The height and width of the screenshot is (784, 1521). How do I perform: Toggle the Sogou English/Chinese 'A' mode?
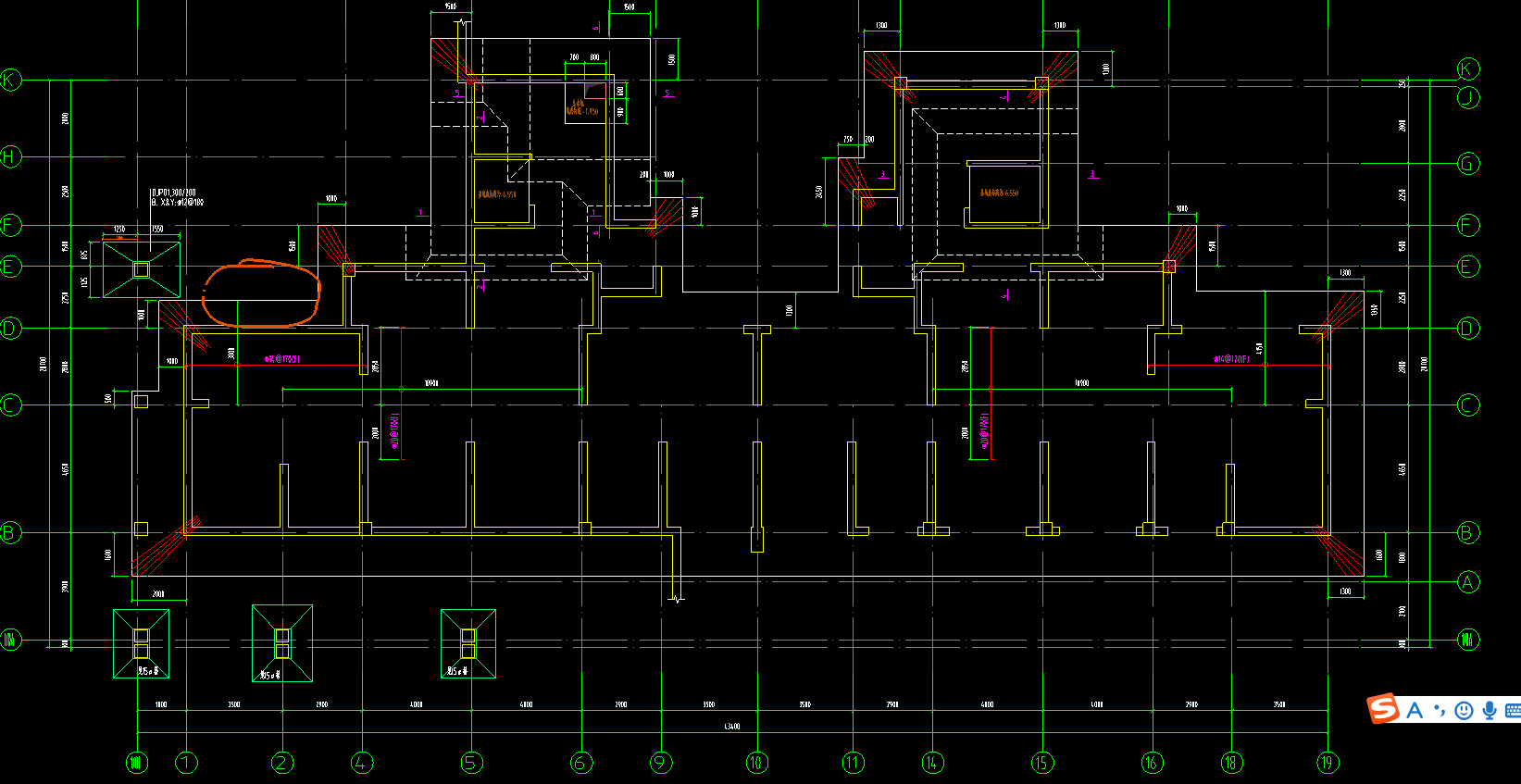click(x=1415, y=710)
